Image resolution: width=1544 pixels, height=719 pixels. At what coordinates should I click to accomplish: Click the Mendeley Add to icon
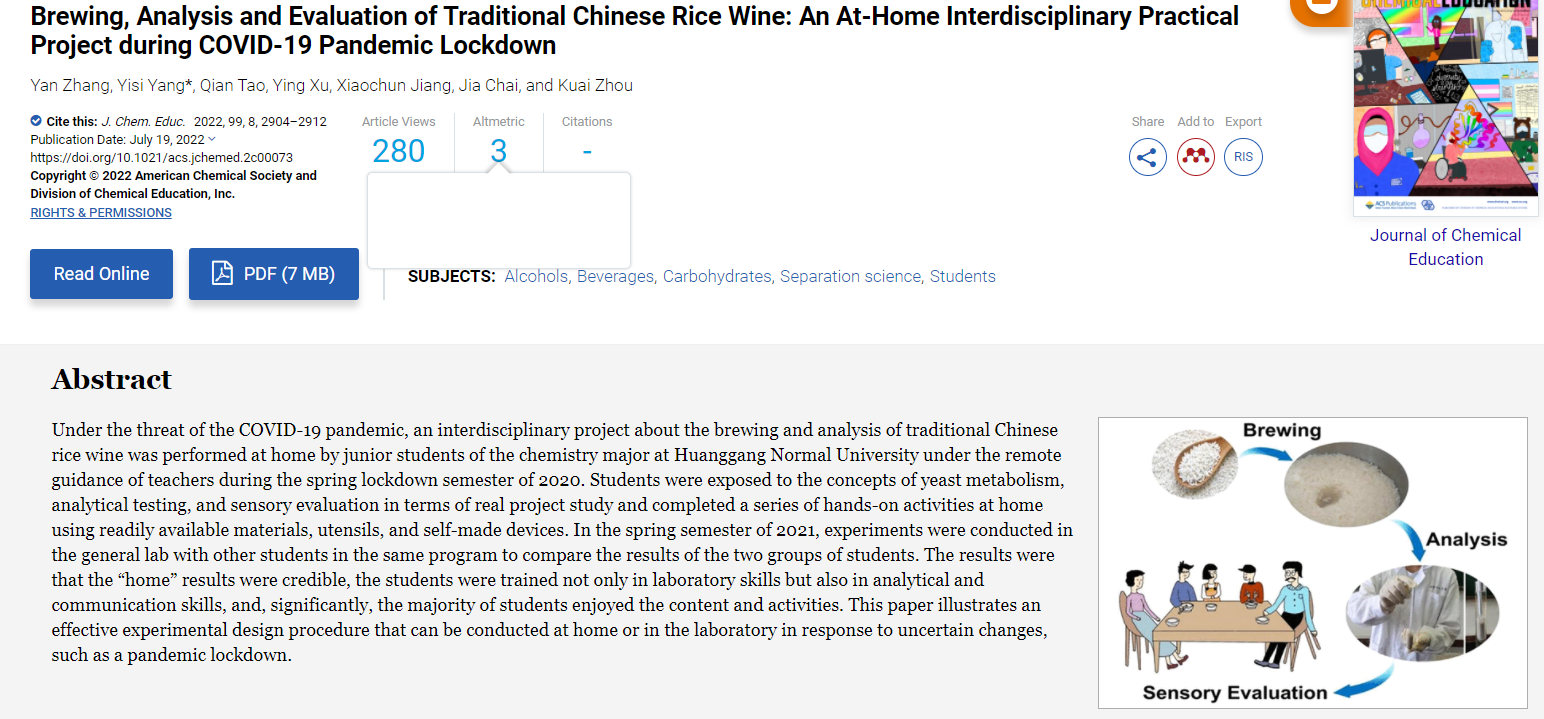[1195, 157]
